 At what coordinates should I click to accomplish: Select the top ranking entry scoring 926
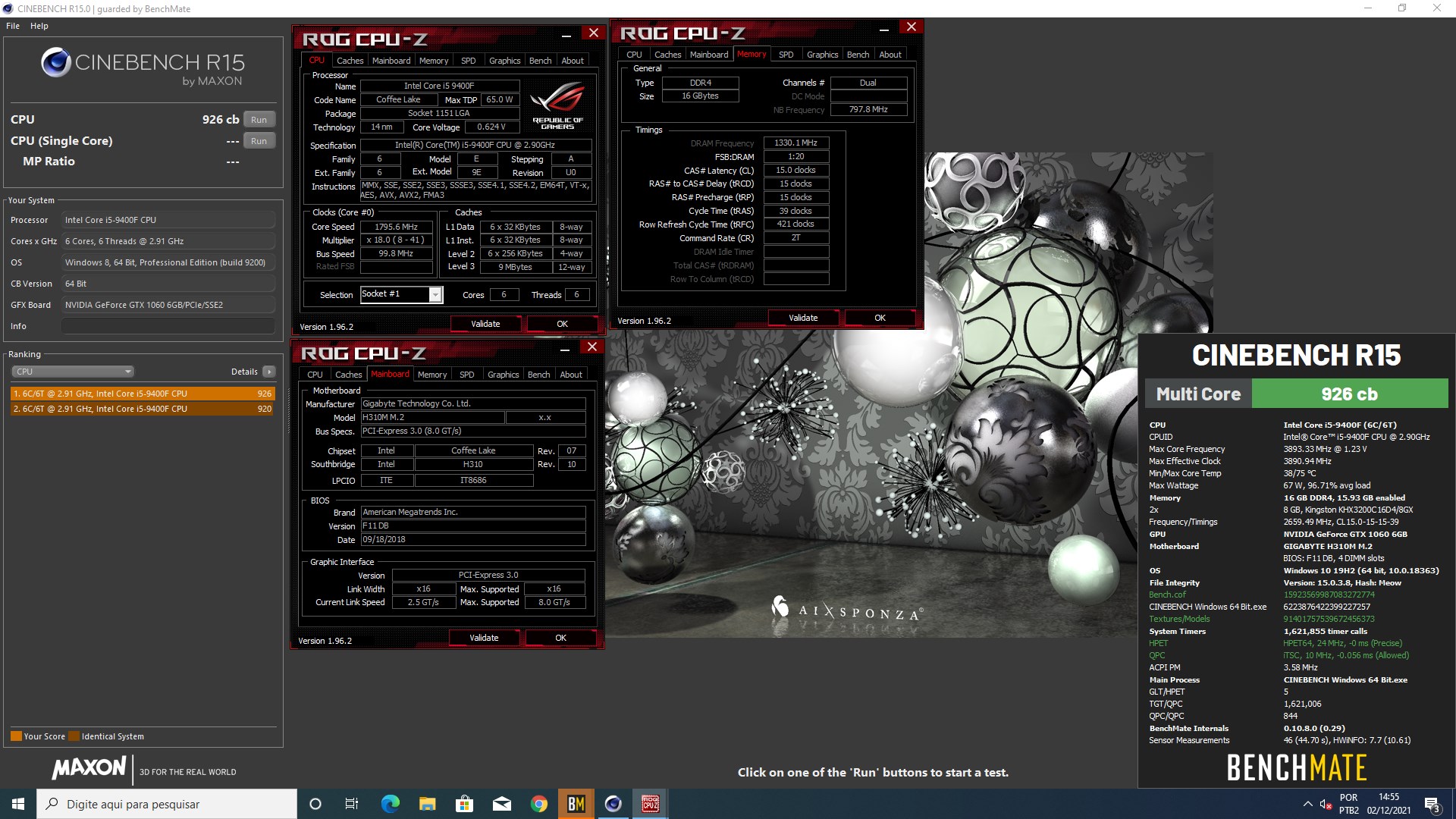[143, 394]
